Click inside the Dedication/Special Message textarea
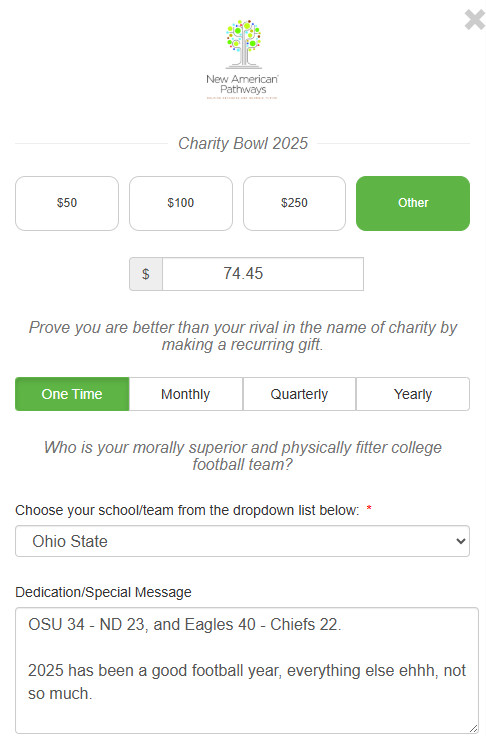 pyautogui.click(x=247, y=670)
